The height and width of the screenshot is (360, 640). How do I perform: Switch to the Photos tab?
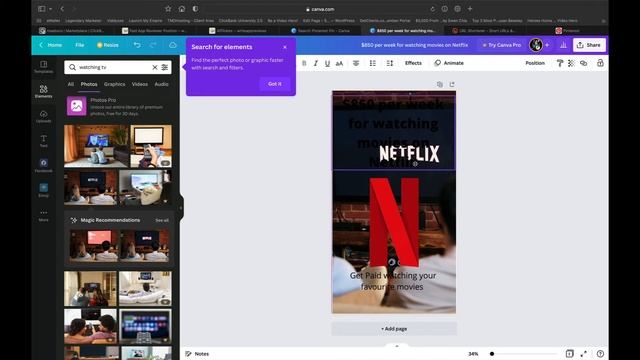tap(89, 84)
